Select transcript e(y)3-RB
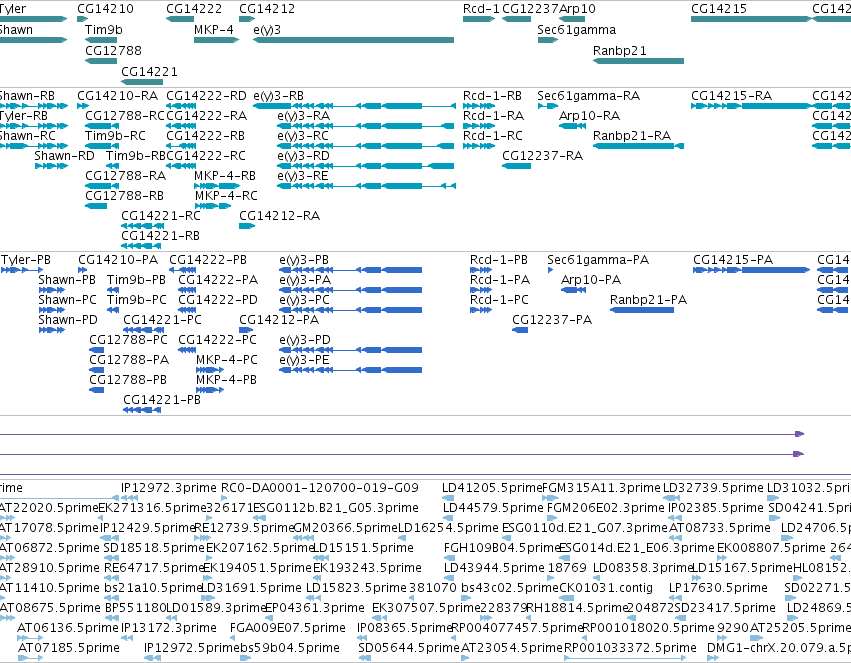The width and height of the screenshot is (851, 663). [x=354, y=106]
